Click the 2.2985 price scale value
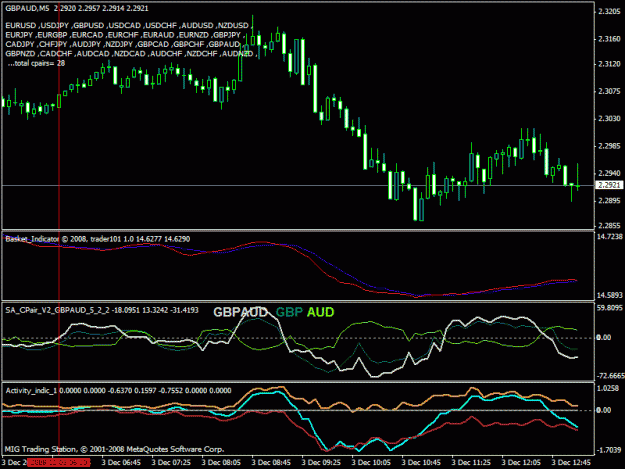The height and width of the screenshot is (469, 625). 609,146
